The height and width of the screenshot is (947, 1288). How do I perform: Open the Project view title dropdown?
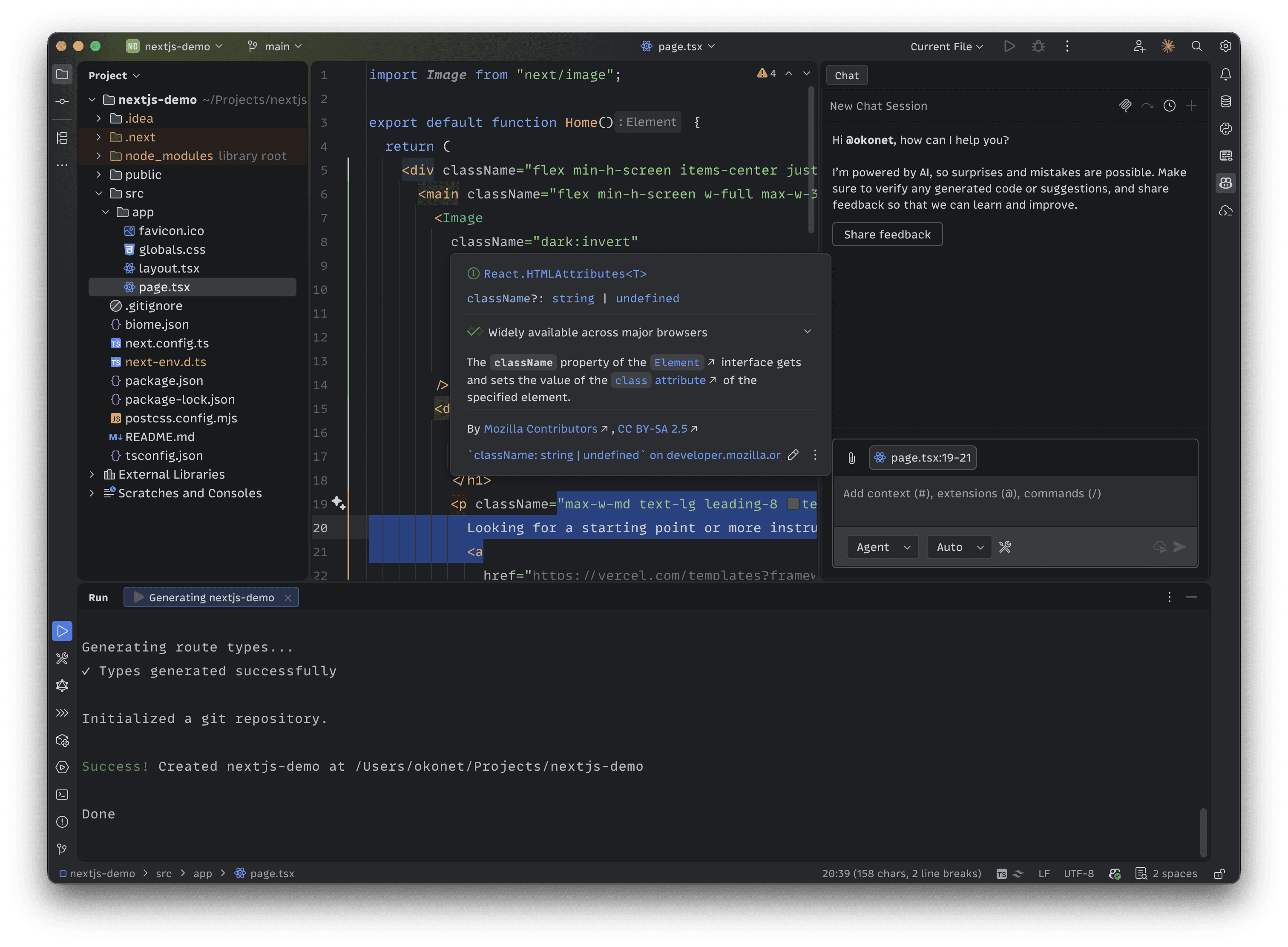coord(114,76)
